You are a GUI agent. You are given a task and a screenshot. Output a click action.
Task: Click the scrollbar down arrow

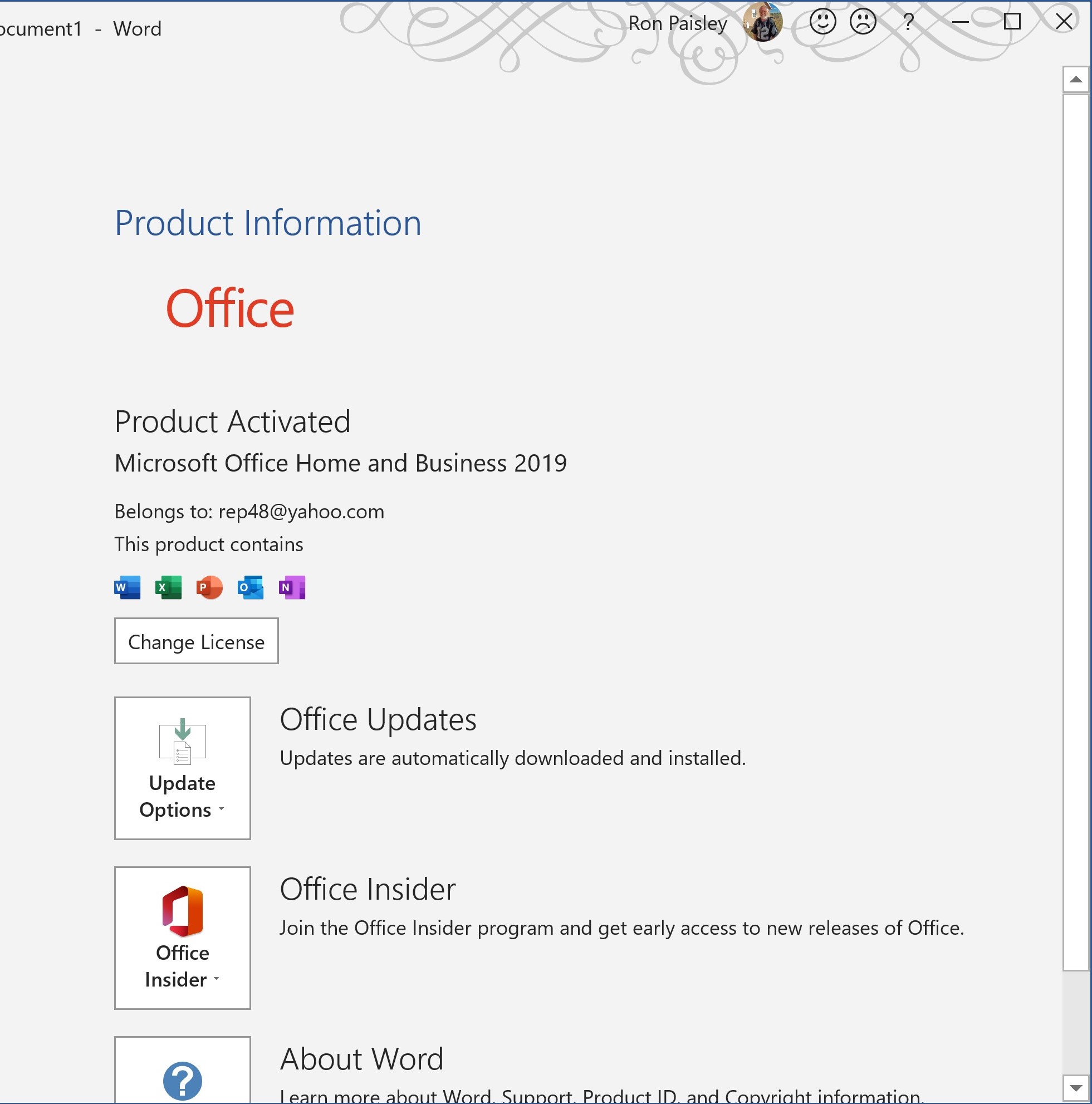(x=1075, y=1088)
